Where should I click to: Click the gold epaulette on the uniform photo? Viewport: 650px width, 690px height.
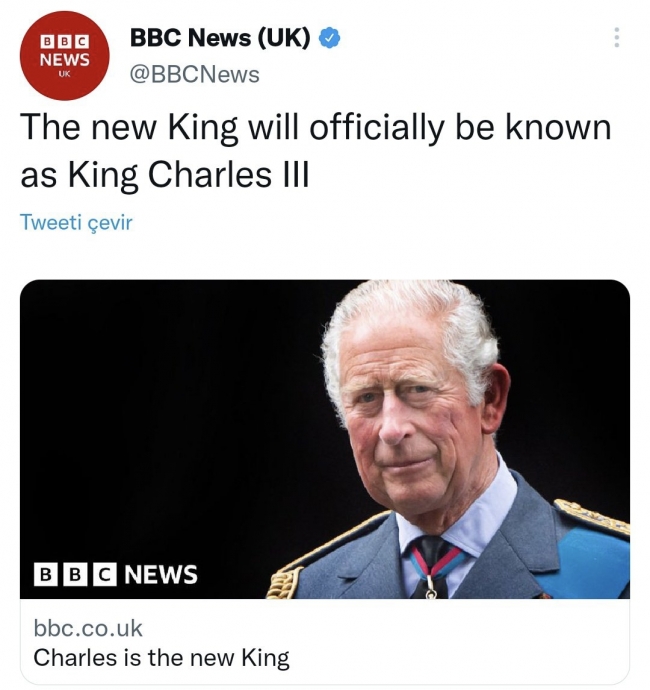pos(592,517)
